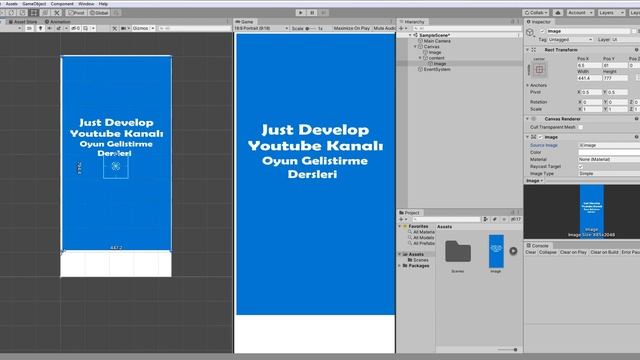
Task: Click the Image component help icon
Action: pyautogui.click(x=636, y=137)
